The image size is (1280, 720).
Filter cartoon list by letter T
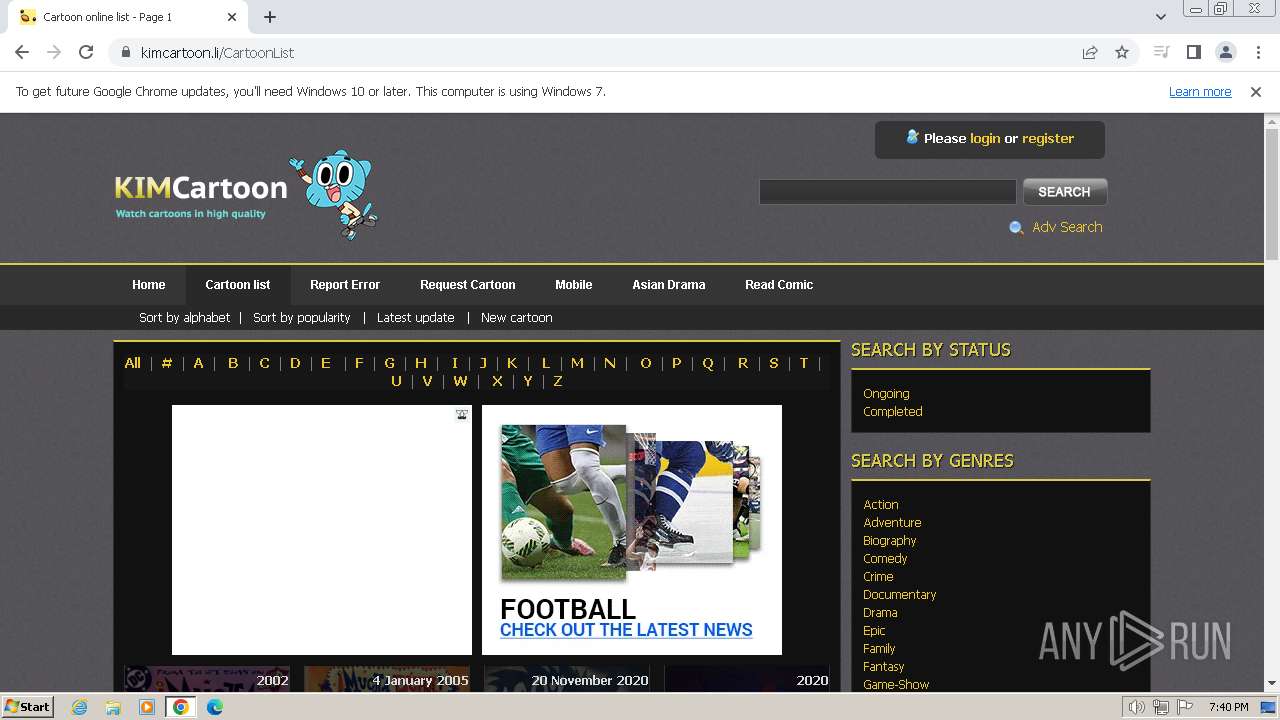point(803,363)
